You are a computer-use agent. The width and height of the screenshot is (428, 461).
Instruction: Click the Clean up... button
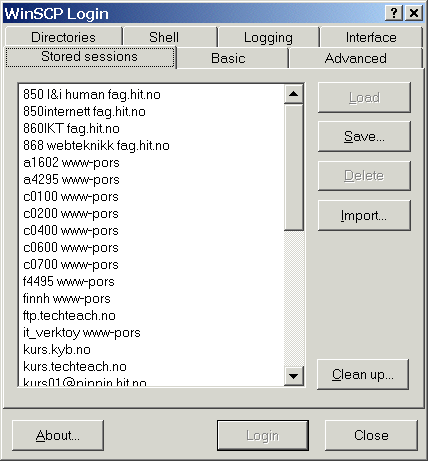coord(363,374)
